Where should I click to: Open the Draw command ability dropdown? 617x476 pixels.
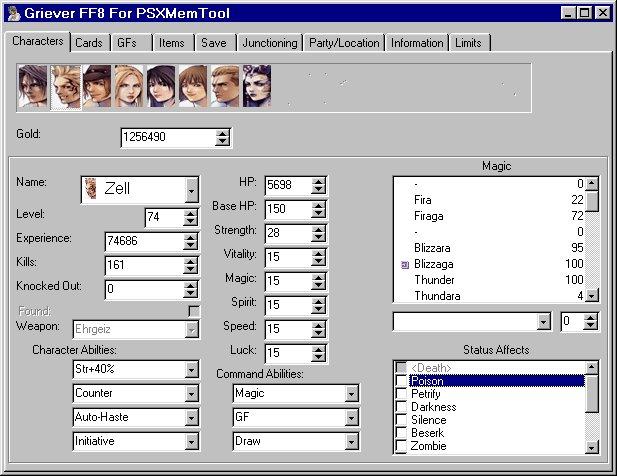(351, 442)
